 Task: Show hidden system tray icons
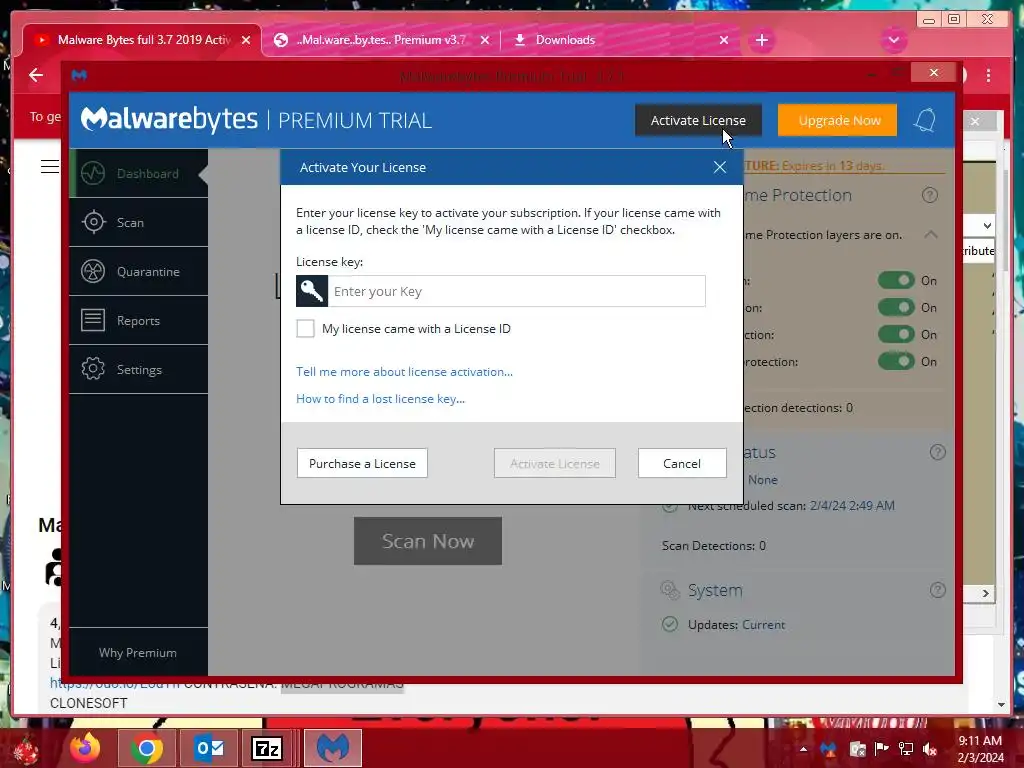pyautogui.click(x=803, y=749)
